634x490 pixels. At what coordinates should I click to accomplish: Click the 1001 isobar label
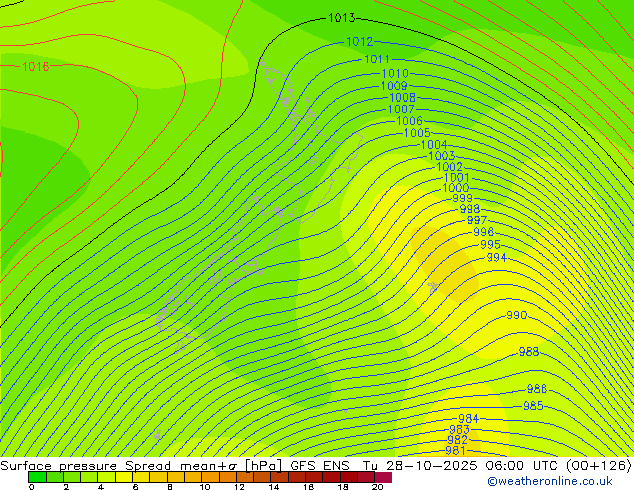[456, 177]
